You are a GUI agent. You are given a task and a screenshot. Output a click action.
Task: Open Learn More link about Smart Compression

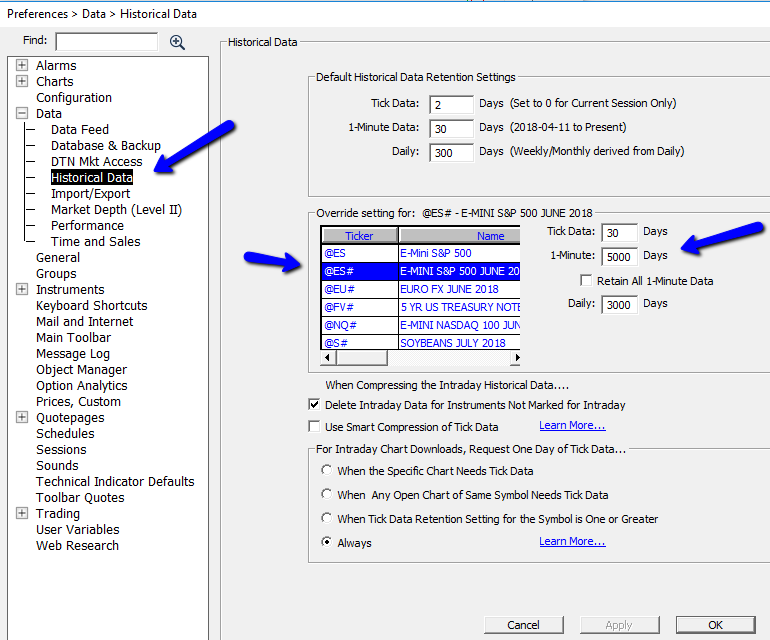tap(572, 425)
